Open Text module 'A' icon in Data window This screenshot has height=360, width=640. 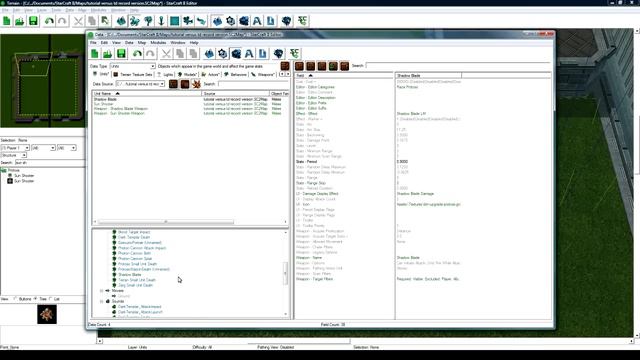click(x=249, y=53)
